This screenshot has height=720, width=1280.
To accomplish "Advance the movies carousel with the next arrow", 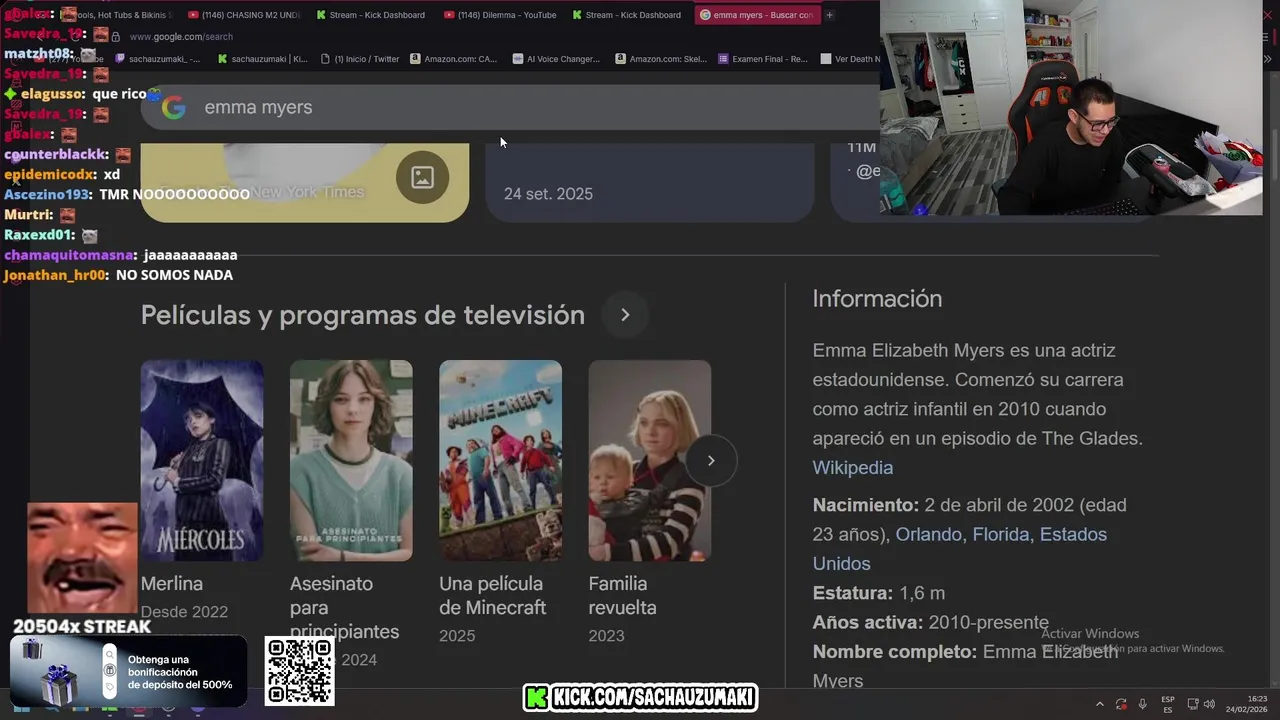I will [711, 461].
